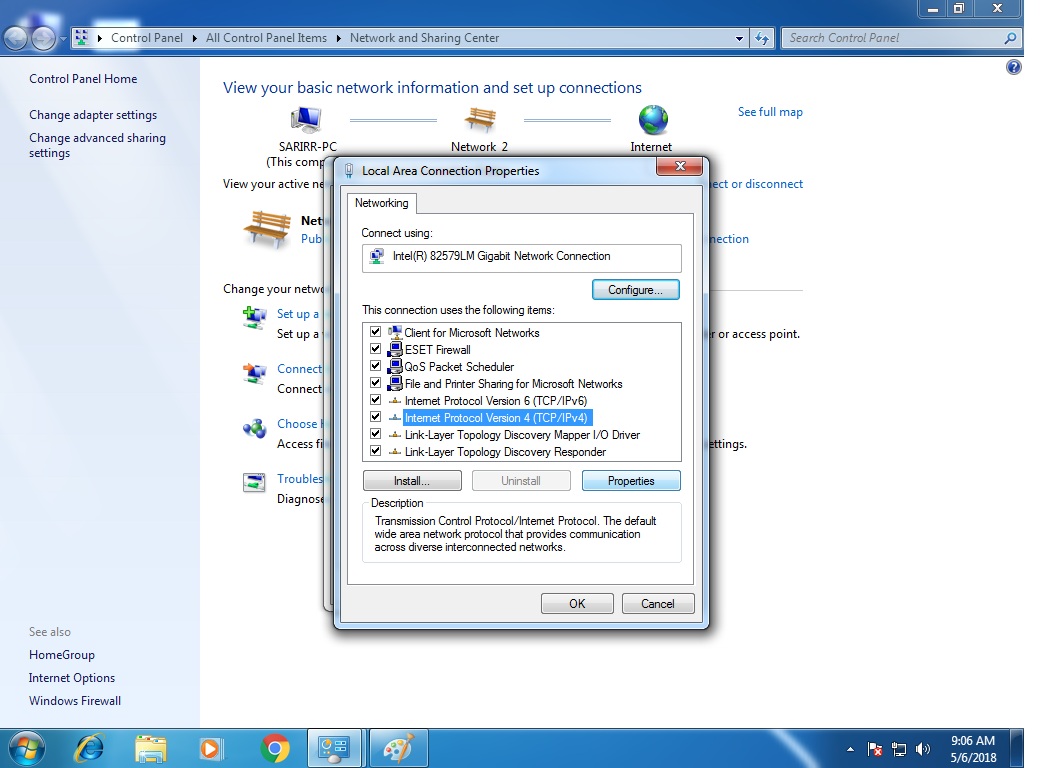The height and width of the screenshot is (768, 1040).
Task: Disable Internet Protocol Version 6 checkbox
Action: tap(375, 400)
